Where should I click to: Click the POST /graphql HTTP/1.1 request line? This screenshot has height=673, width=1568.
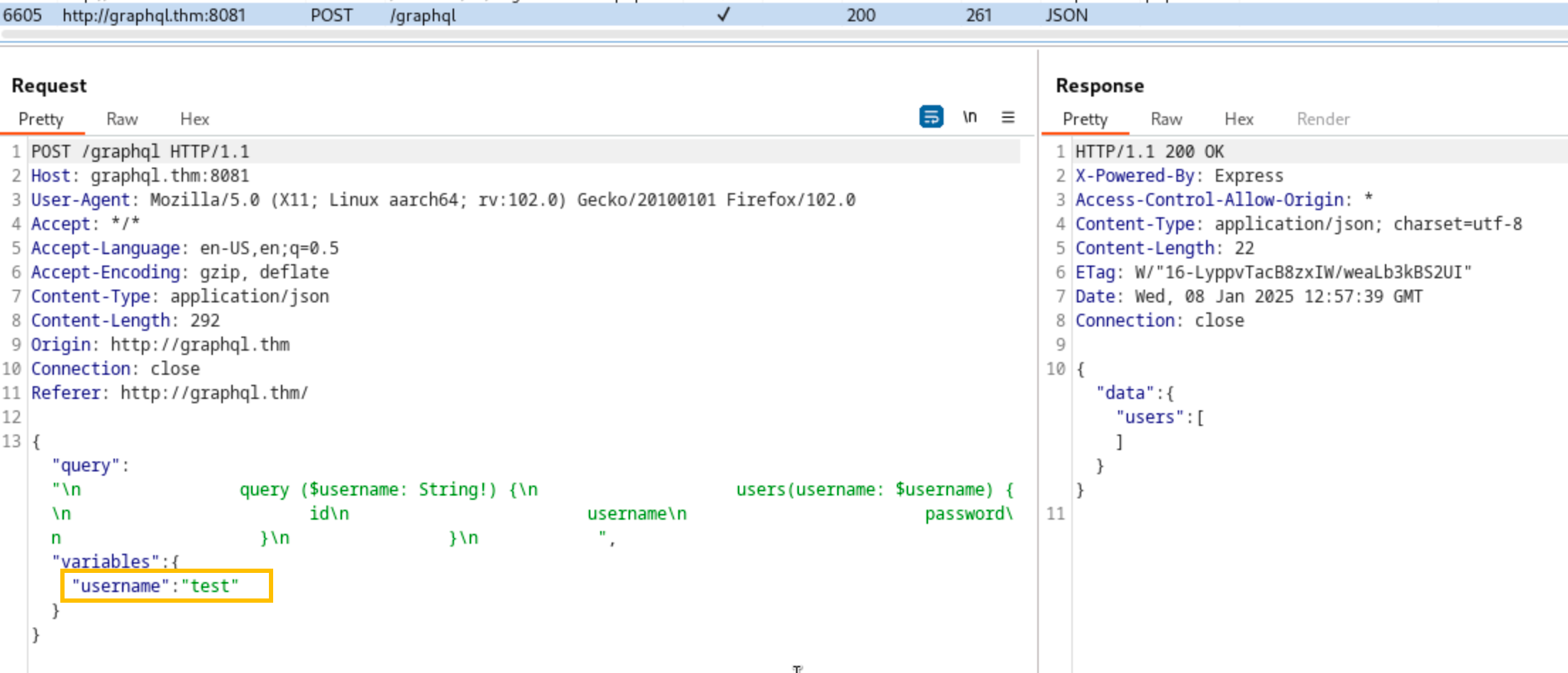140,152
